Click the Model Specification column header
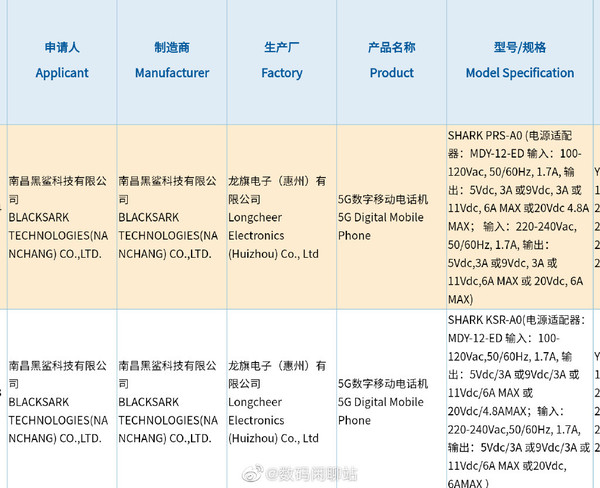 pyautogui.click(x=520, y=62)
